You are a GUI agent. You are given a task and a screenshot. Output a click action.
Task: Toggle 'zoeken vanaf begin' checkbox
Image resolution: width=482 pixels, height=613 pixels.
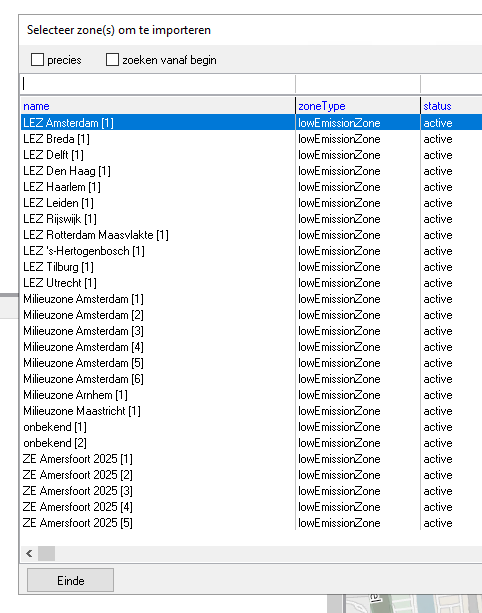click(x=112, y=60)
